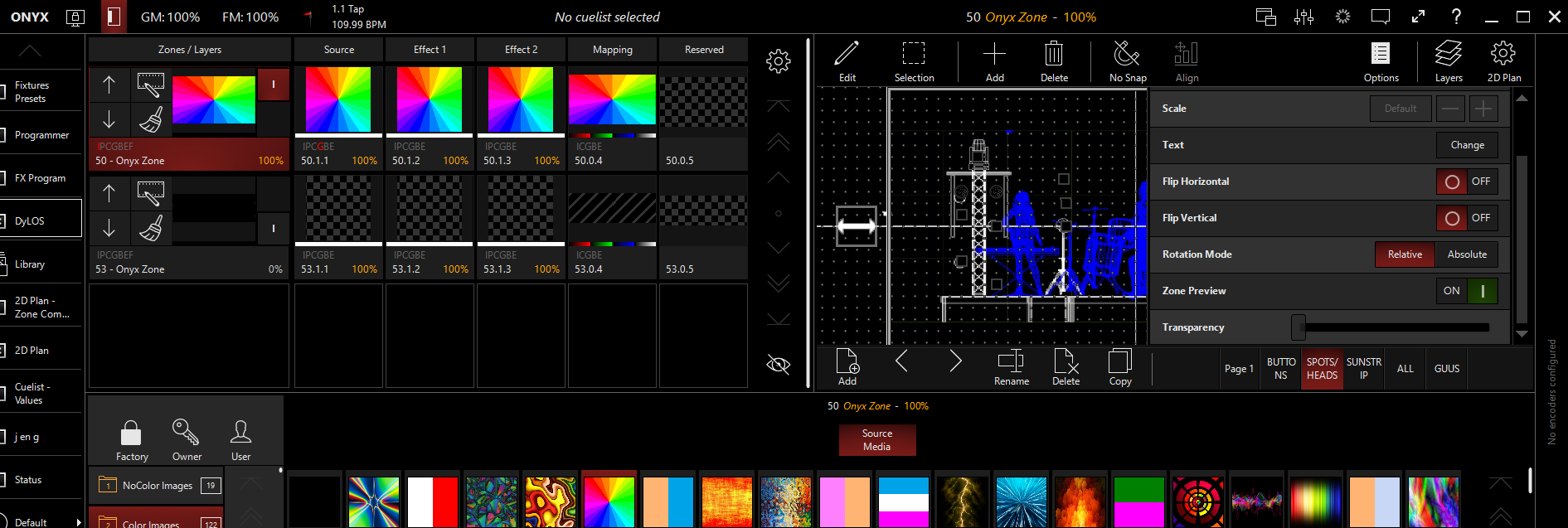This screenshot has width=1568, height=528.
Task: Click the Change text button
Action: (1467, 145)
